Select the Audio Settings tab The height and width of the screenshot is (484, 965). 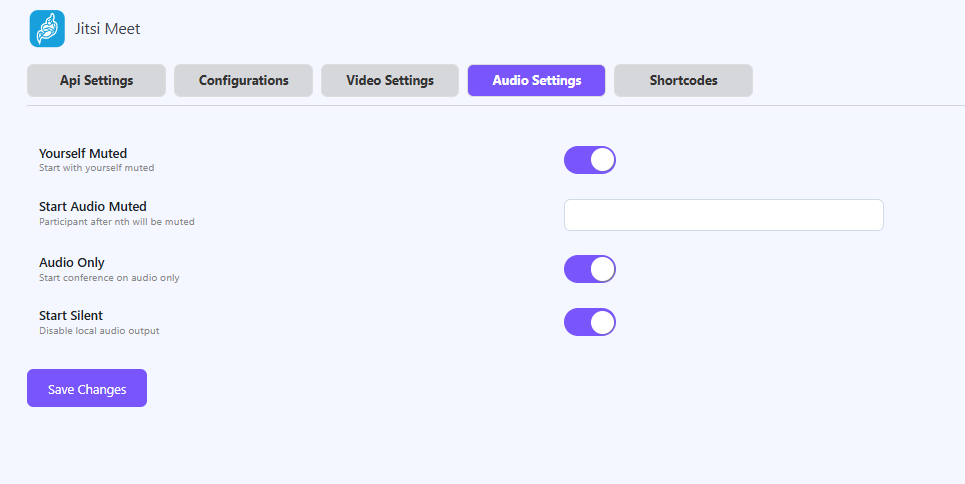[536, 80]
